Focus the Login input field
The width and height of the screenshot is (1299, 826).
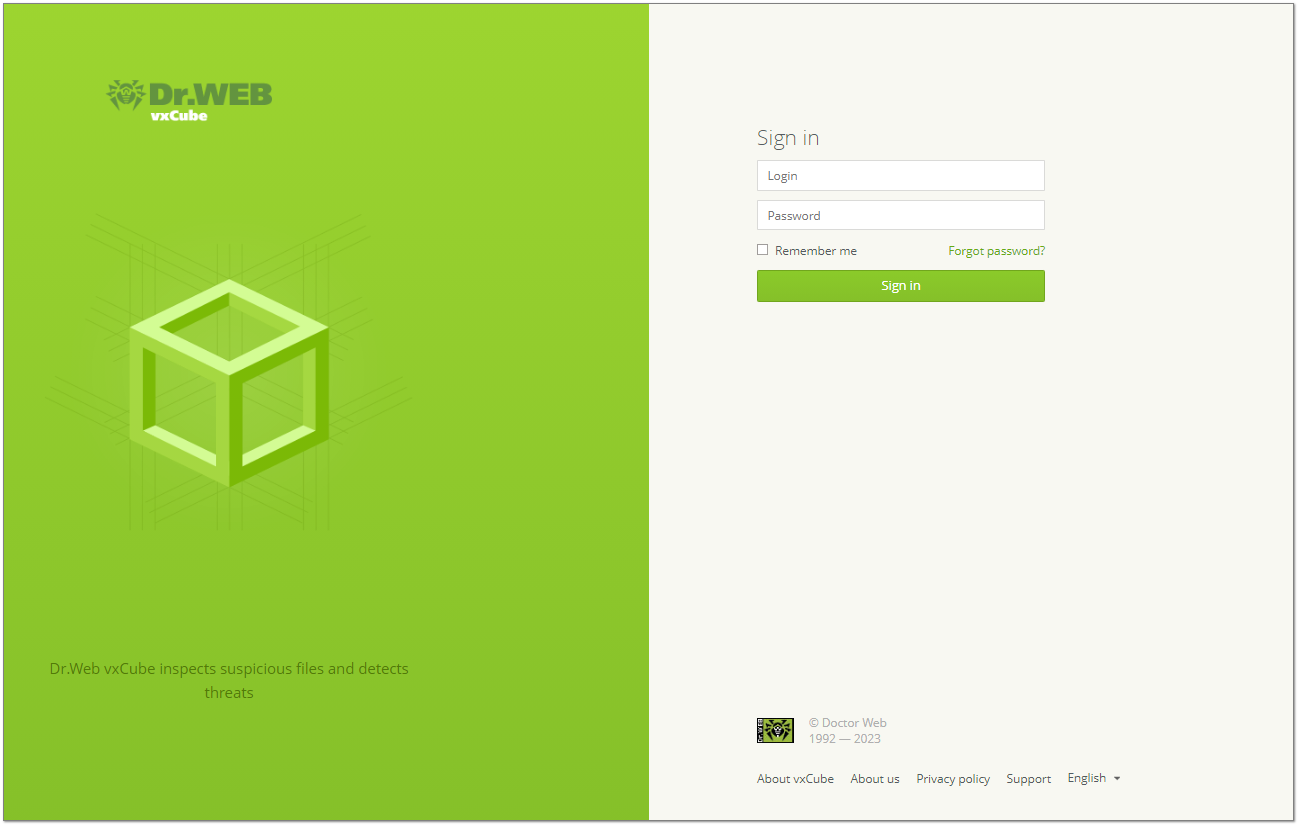point(900,176)
